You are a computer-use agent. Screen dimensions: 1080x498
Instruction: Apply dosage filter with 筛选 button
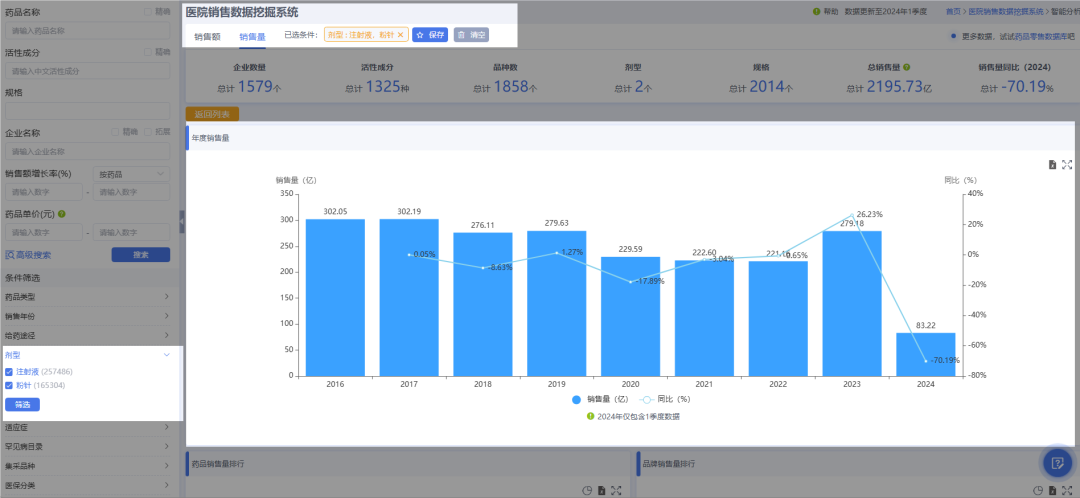[22, 404]
